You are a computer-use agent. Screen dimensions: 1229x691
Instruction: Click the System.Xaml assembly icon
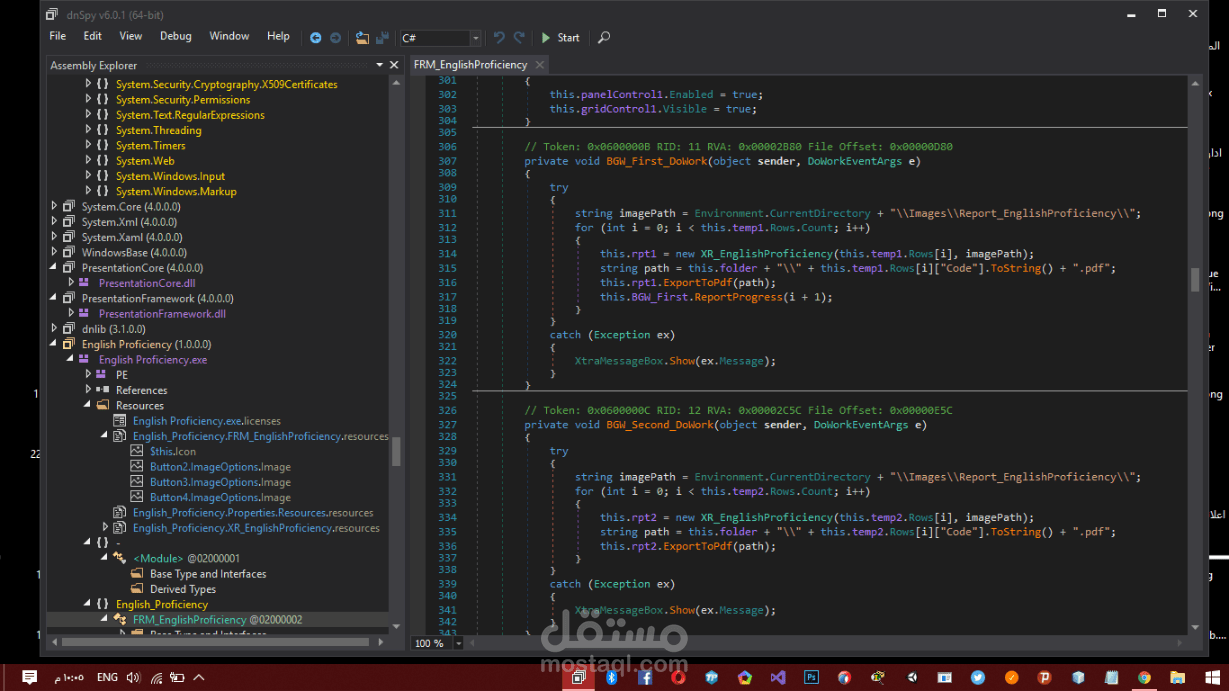(69, 237)
